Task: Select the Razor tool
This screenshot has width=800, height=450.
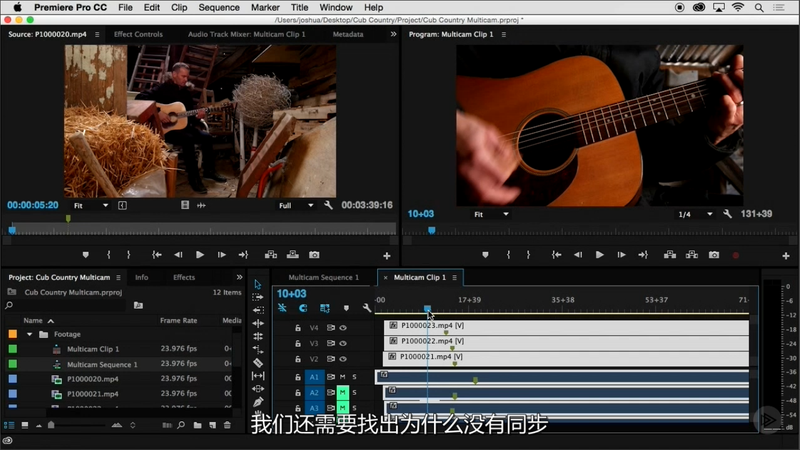Action: coord(258,363)
